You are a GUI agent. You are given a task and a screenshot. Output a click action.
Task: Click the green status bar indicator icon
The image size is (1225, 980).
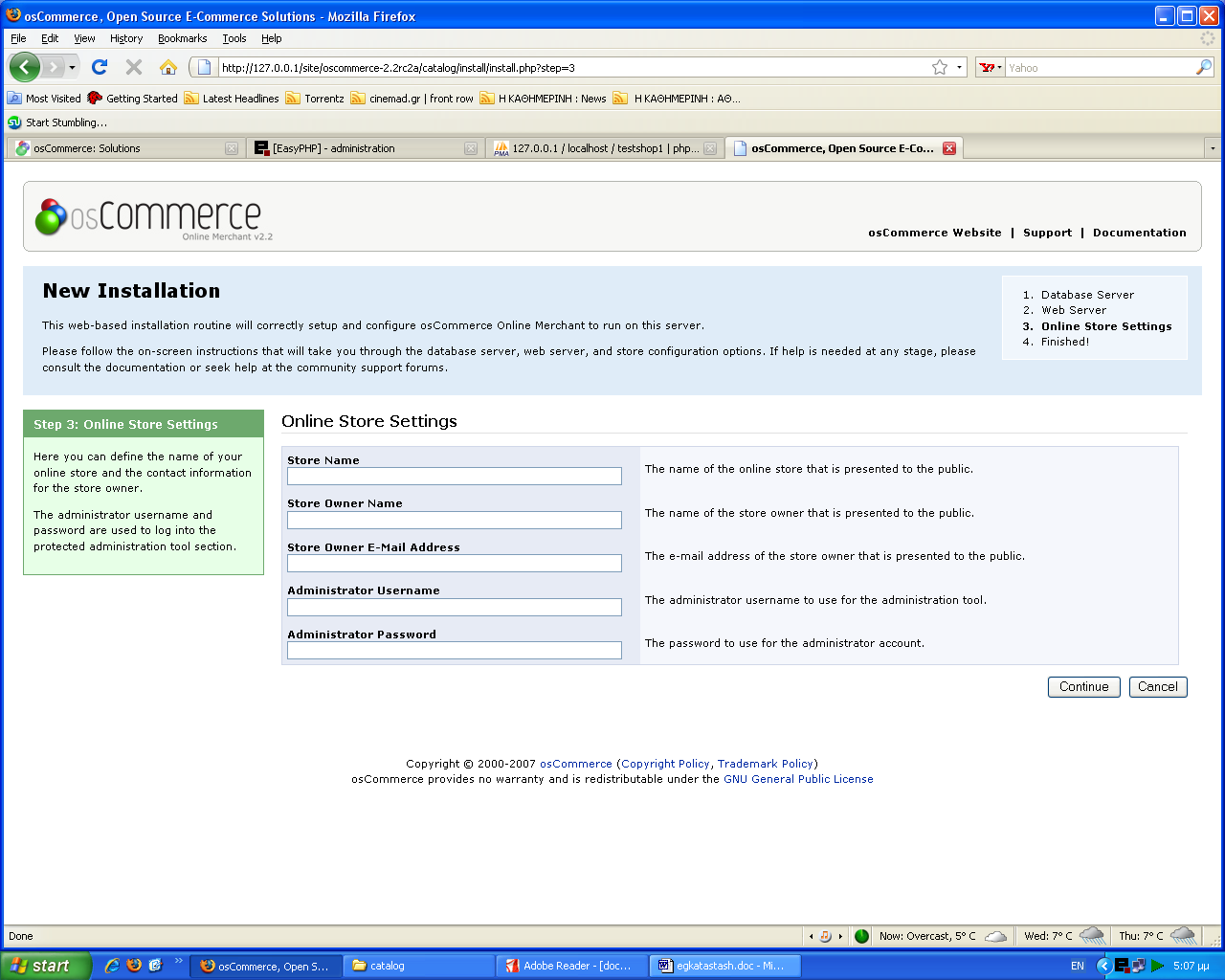tap(861, 936)
